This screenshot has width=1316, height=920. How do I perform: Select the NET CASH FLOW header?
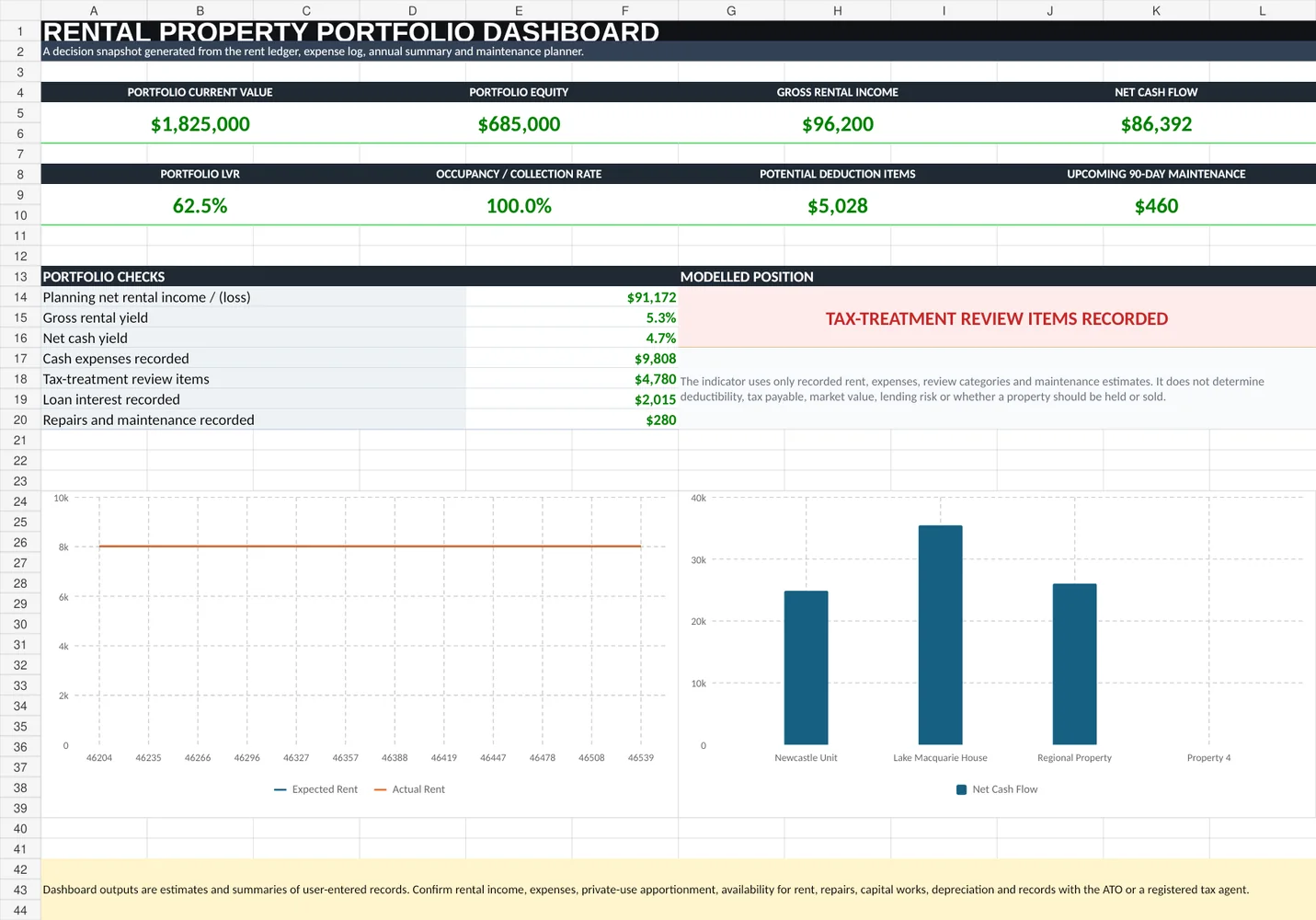(x=1156, y=92)
